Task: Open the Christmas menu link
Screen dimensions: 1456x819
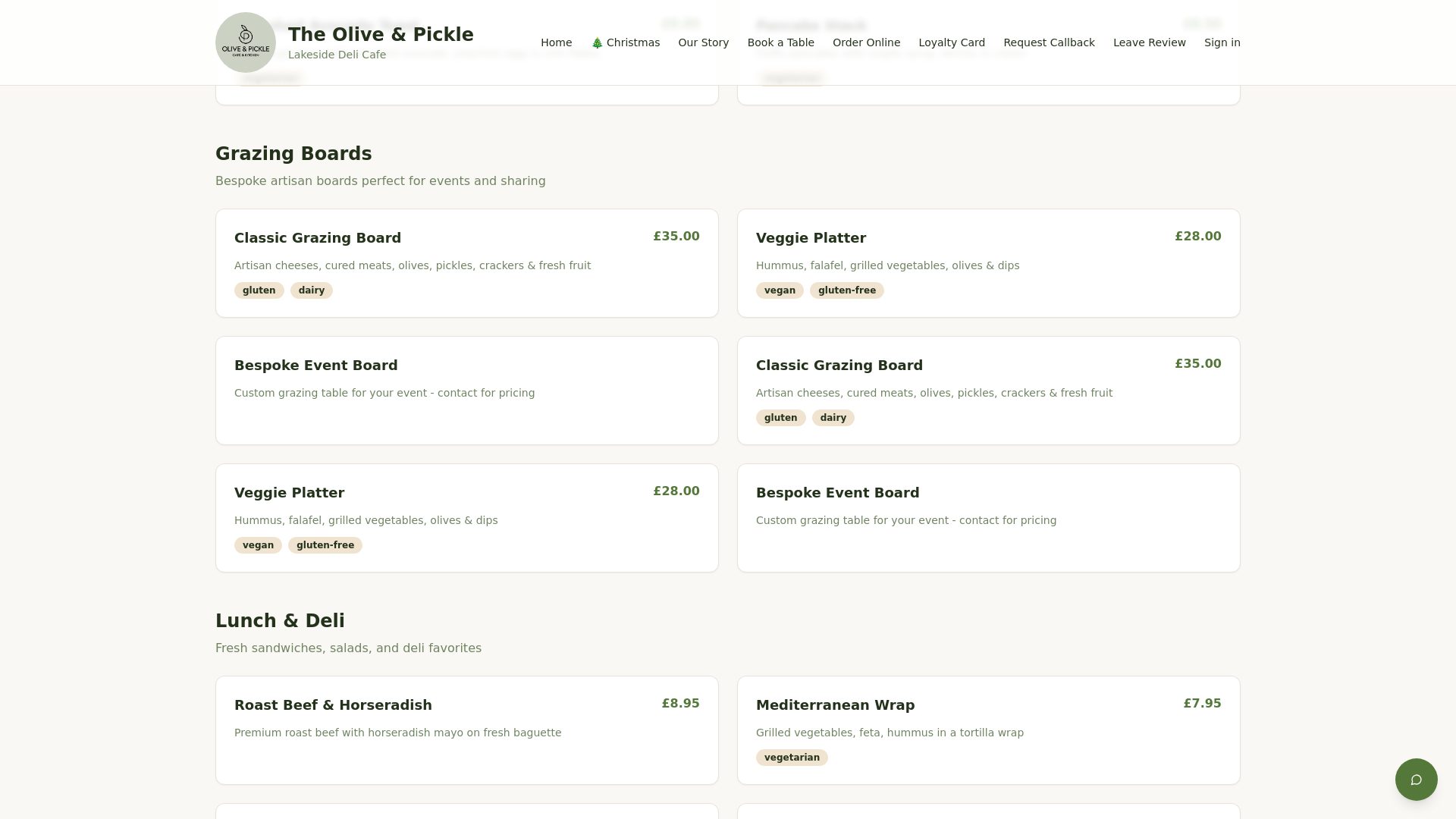Action: [x=626, y=42]
